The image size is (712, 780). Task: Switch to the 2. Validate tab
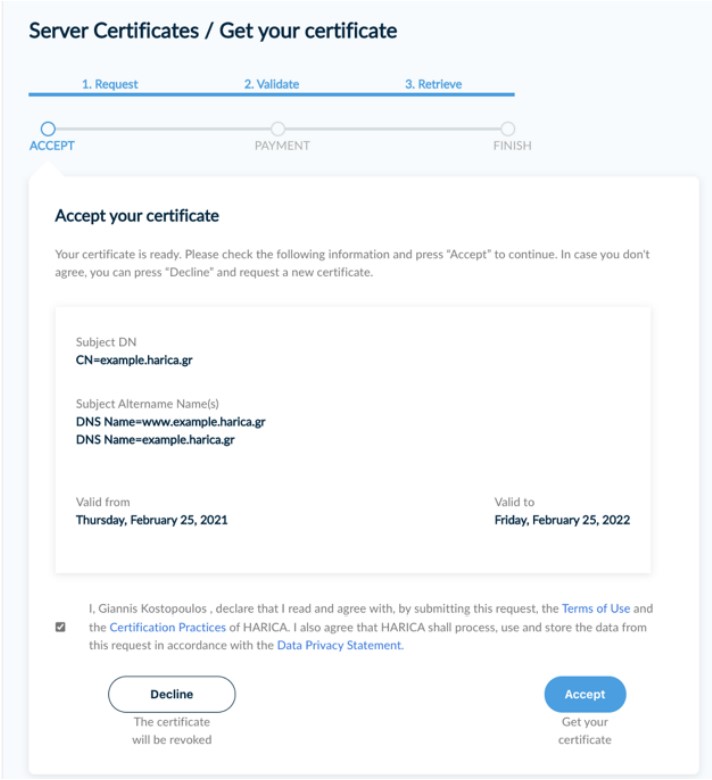pos(271,84)
